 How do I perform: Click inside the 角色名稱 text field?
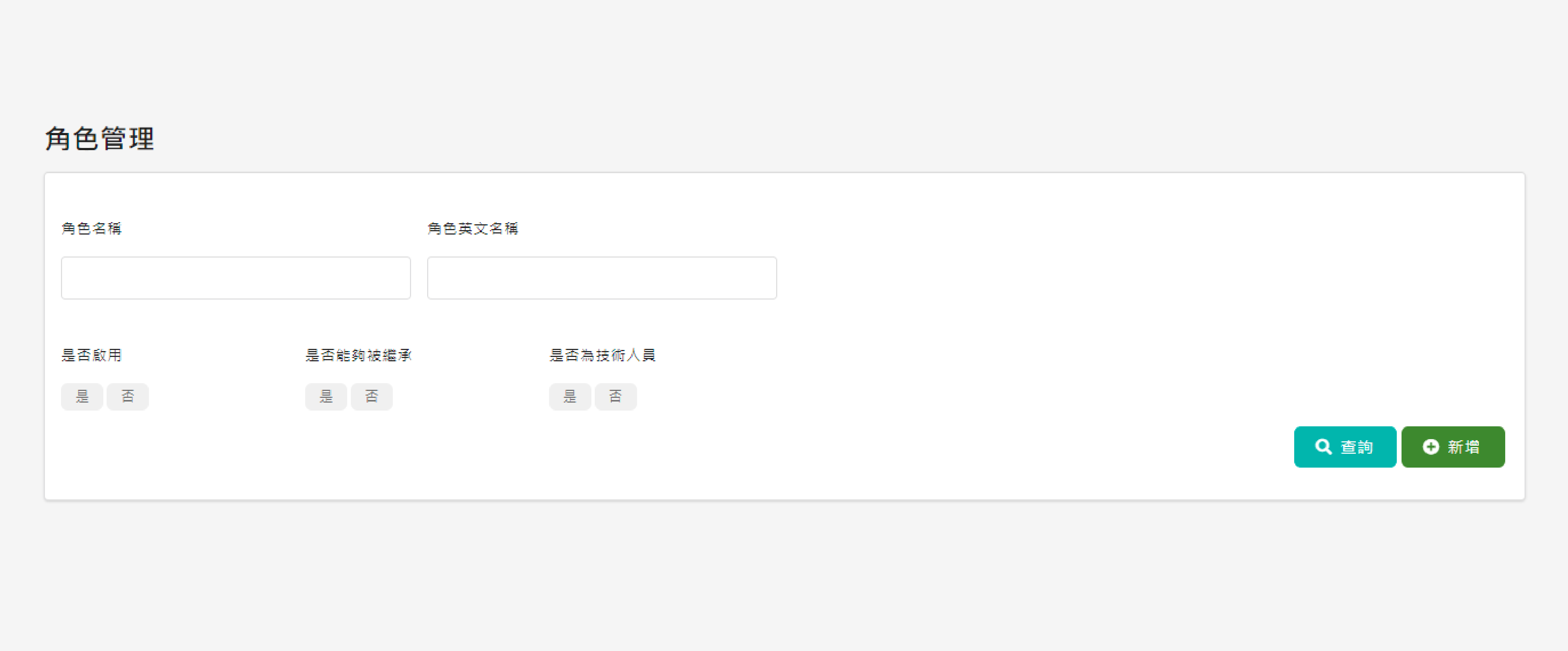pyautogui.click(x=235, y=278)
